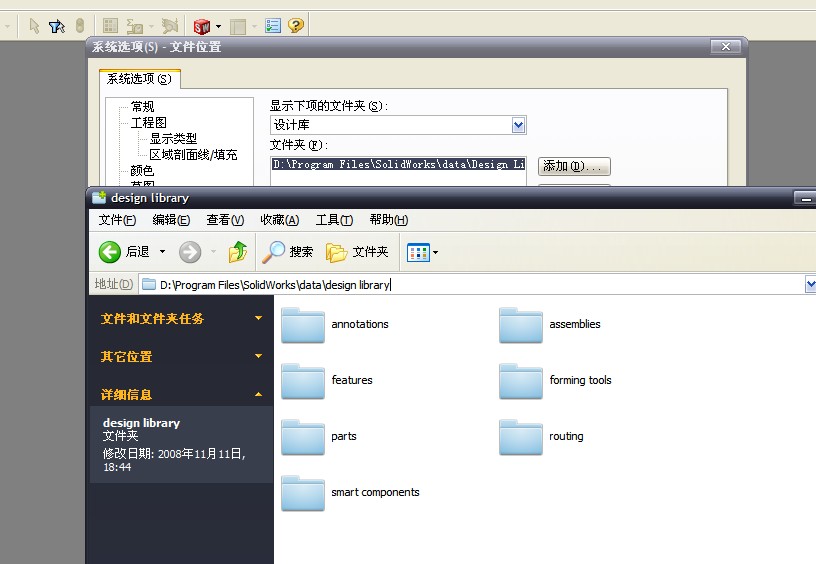Click the red SolidWorks cube icon
Image resolution: width=816 pixels, height=564 pixels.
pos(202,25)
